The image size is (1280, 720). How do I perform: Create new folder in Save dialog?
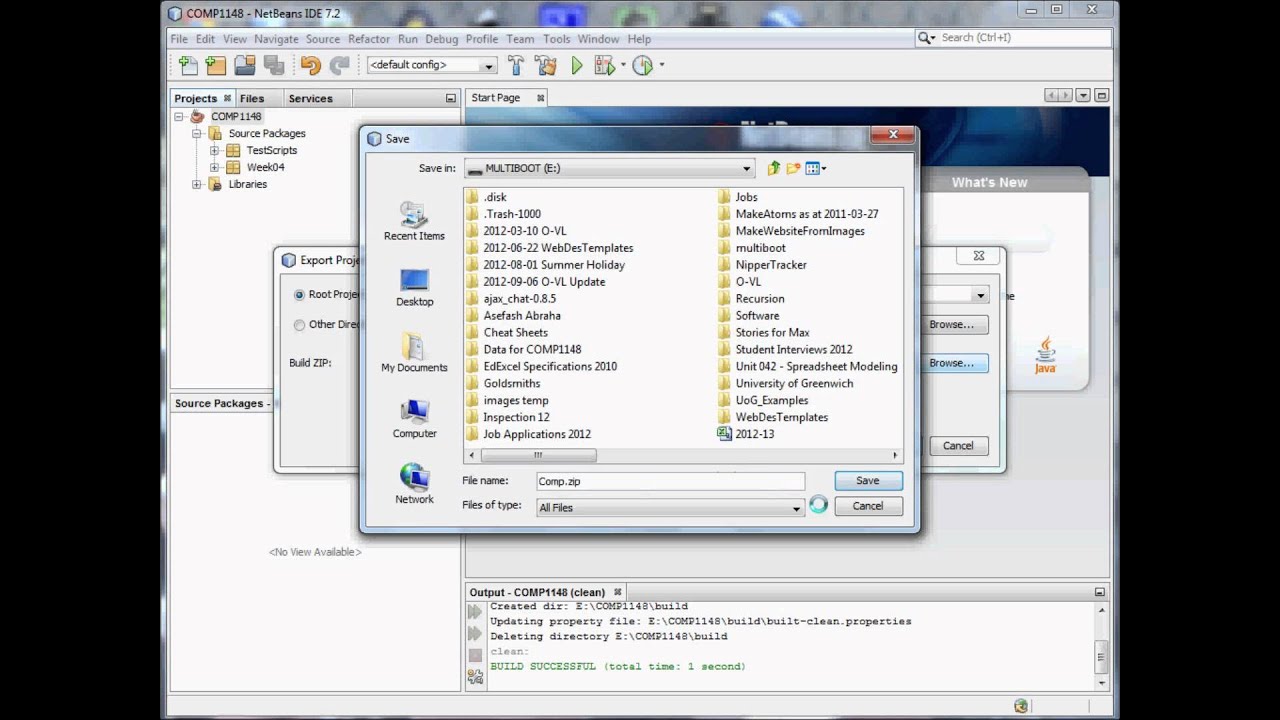793,168
